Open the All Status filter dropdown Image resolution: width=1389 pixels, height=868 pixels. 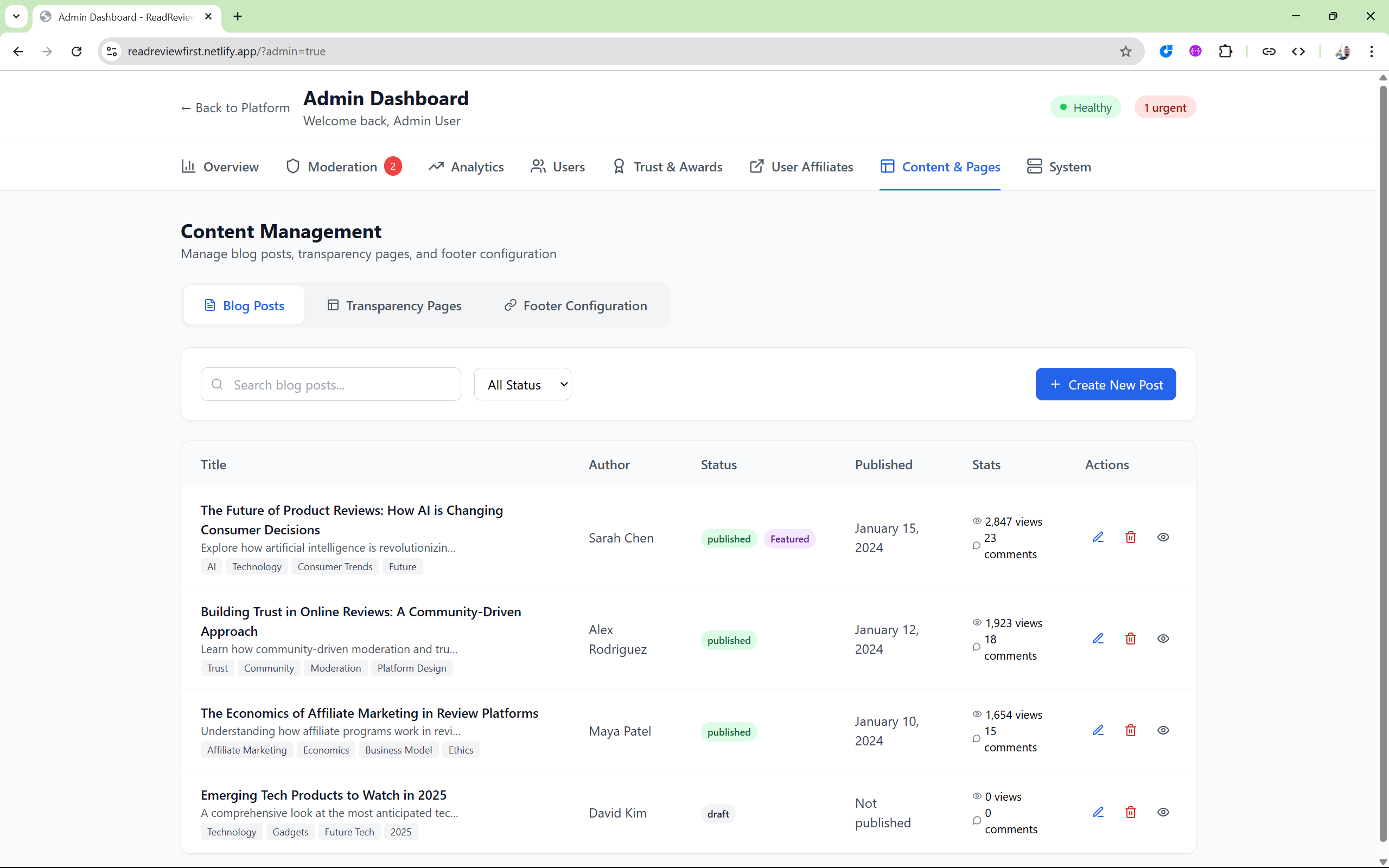[x=523, y=385]
